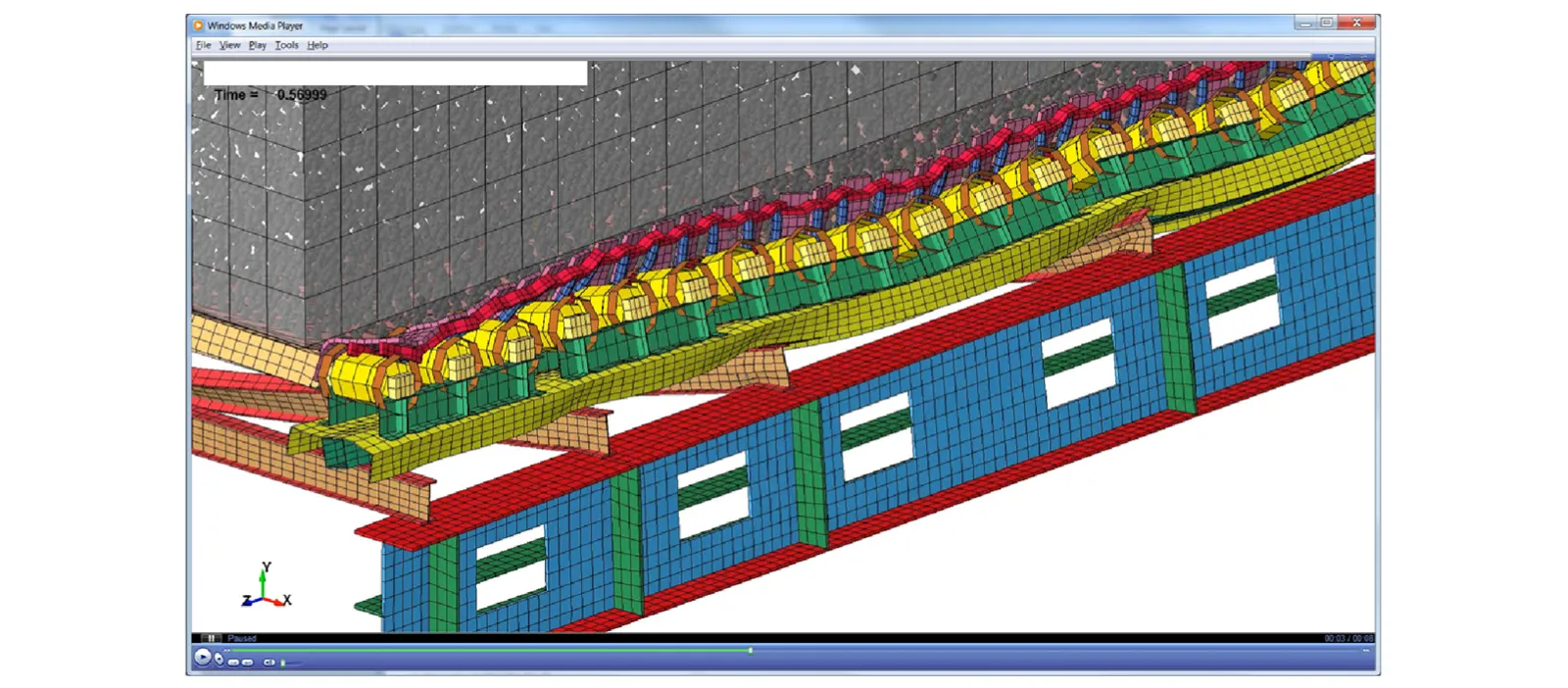Open the View menu

229,45
